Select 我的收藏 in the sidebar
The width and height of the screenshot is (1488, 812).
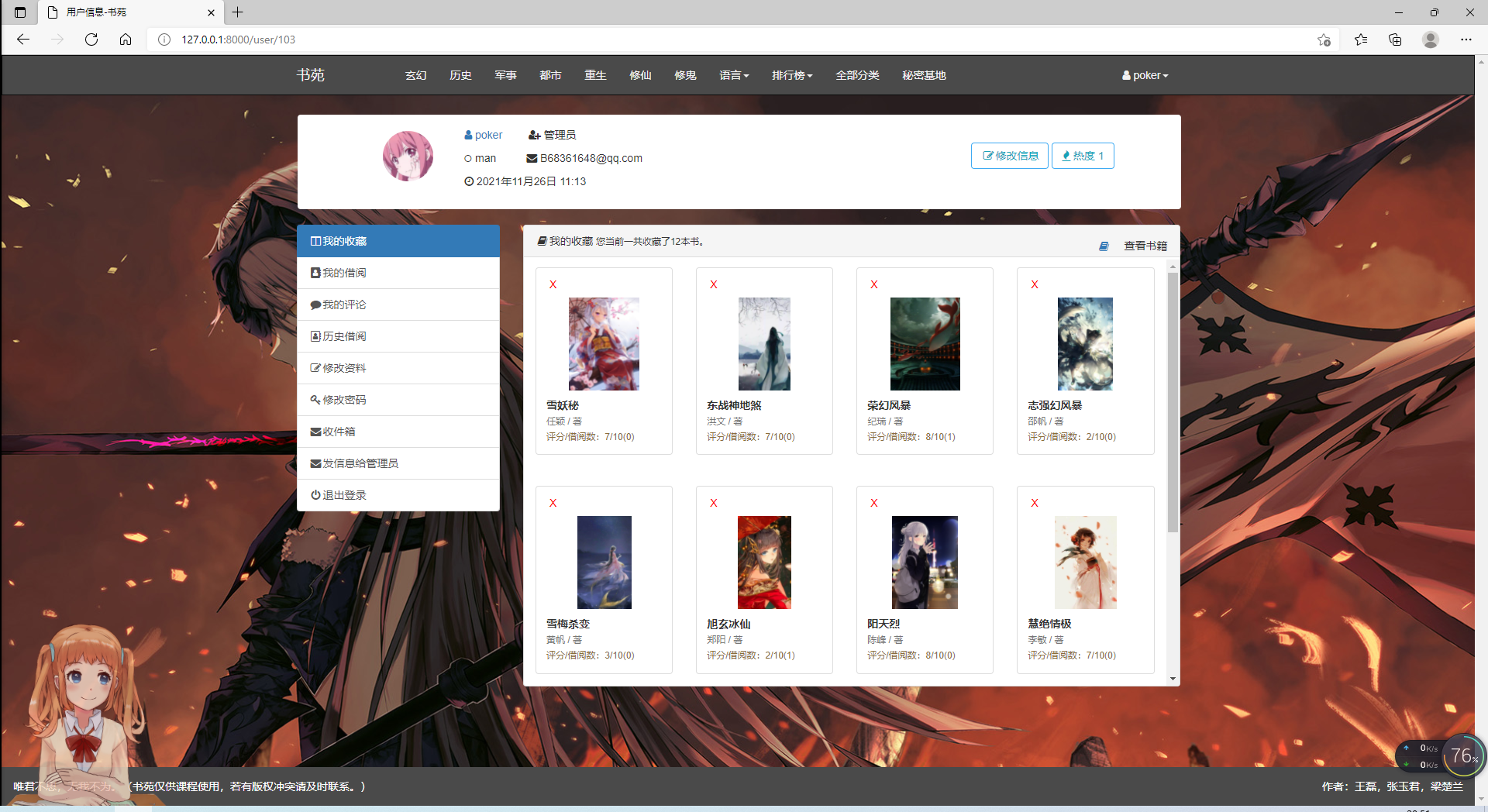click(398, 241)
